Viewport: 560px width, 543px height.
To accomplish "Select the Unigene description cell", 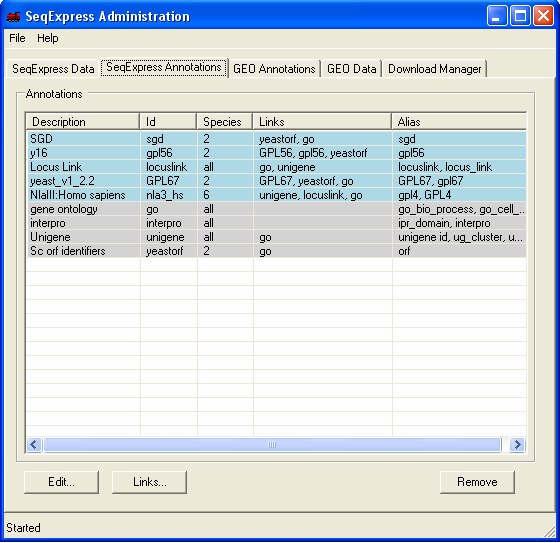I will [83, 237].
